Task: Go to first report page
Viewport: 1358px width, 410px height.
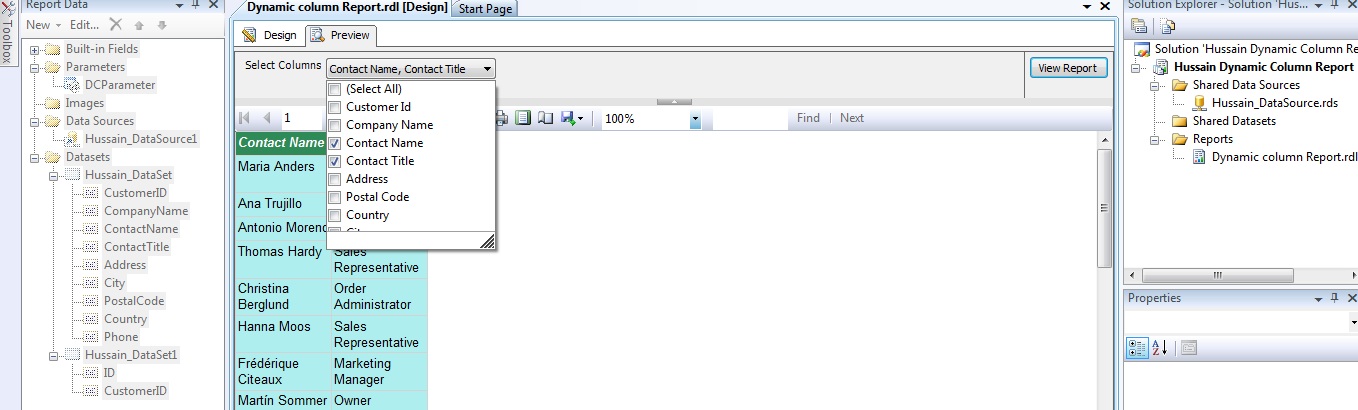Action: tap(245, 118)
